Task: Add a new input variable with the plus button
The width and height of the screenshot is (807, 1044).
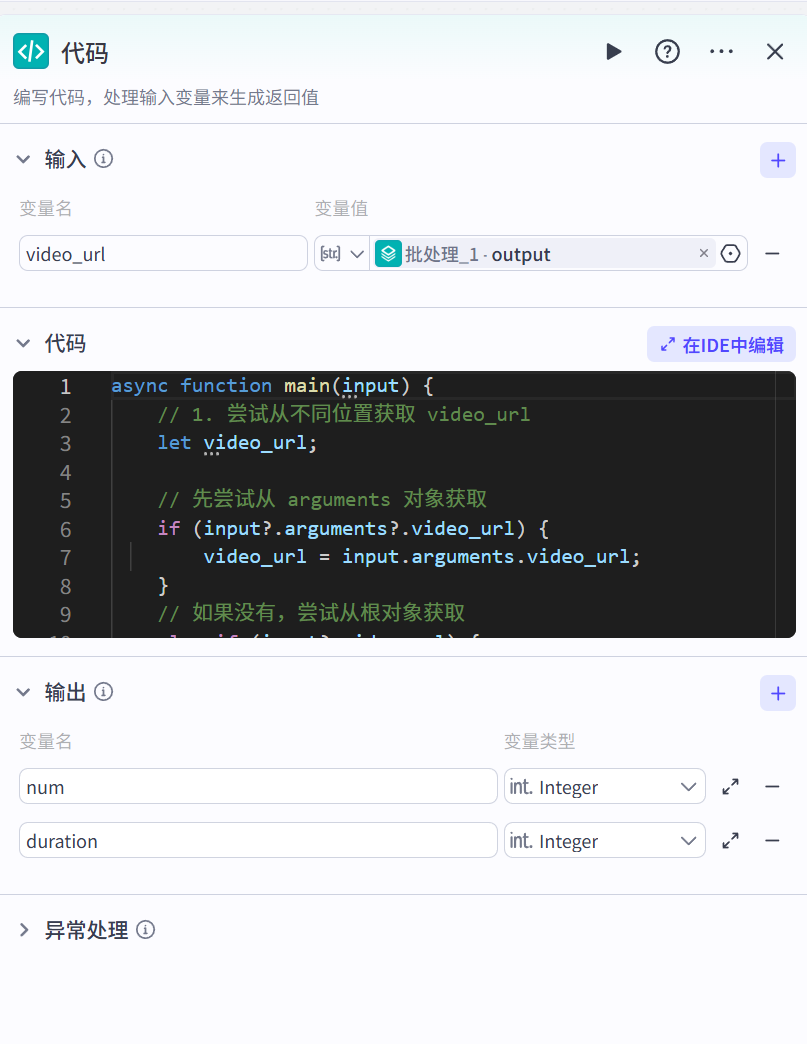Action: (777, 159)
